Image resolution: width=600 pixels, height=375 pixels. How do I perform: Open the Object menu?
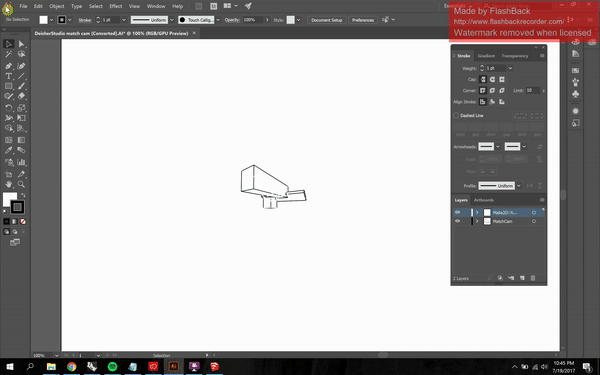(x=57, y=6)
